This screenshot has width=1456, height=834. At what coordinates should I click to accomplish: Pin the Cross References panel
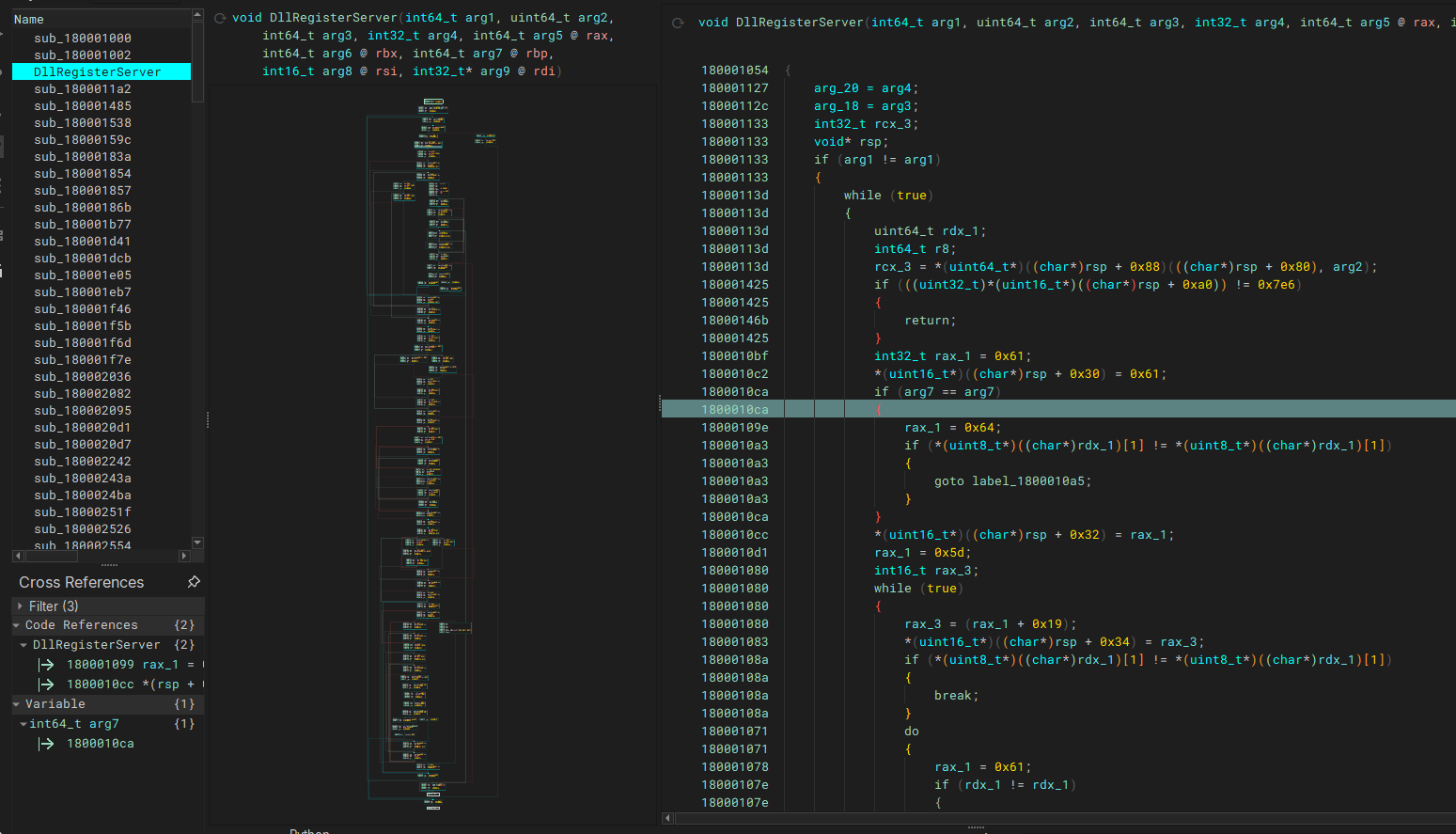(194, 582)
